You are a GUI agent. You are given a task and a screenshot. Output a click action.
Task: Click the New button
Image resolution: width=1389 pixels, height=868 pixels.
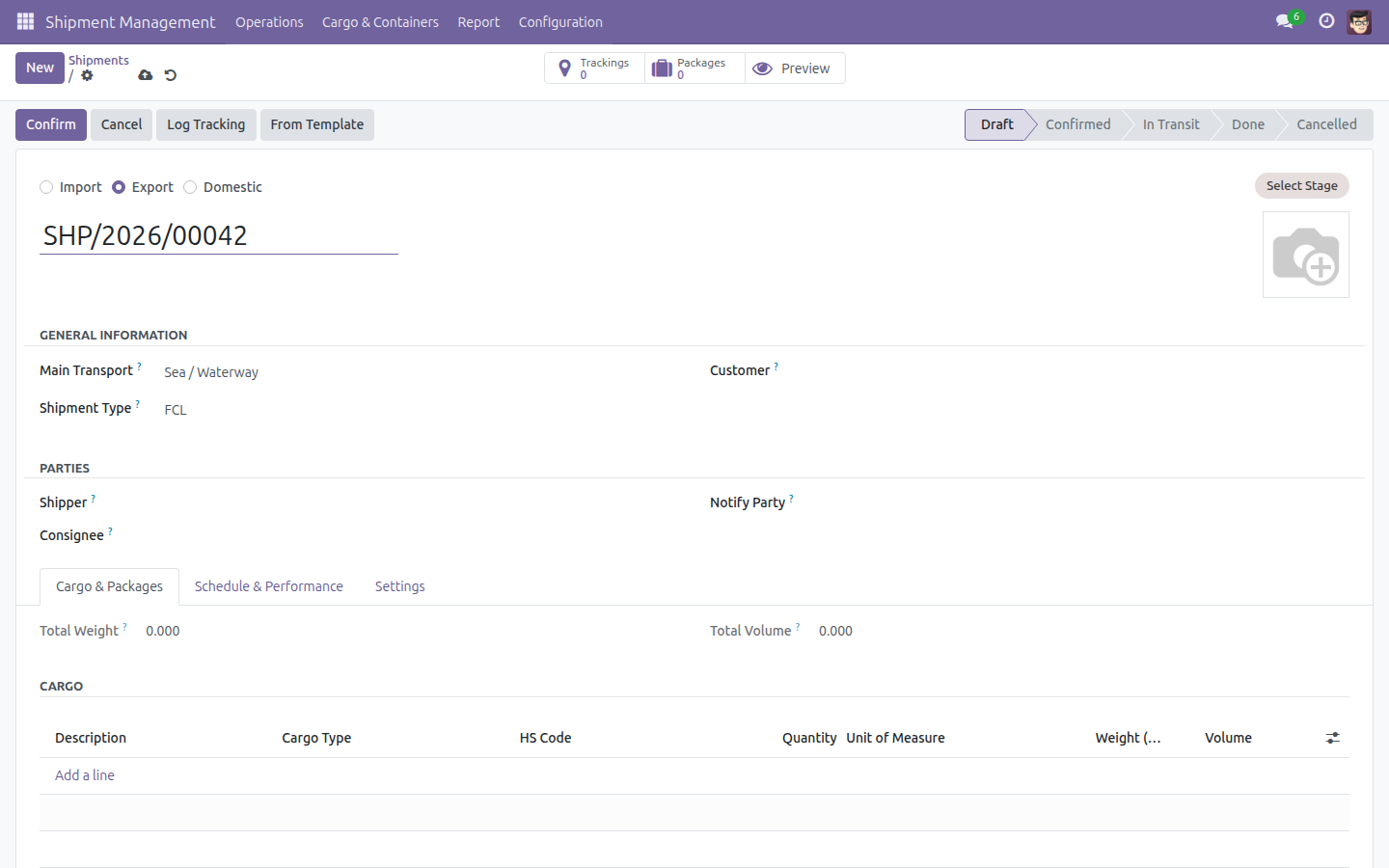point(40,68)
